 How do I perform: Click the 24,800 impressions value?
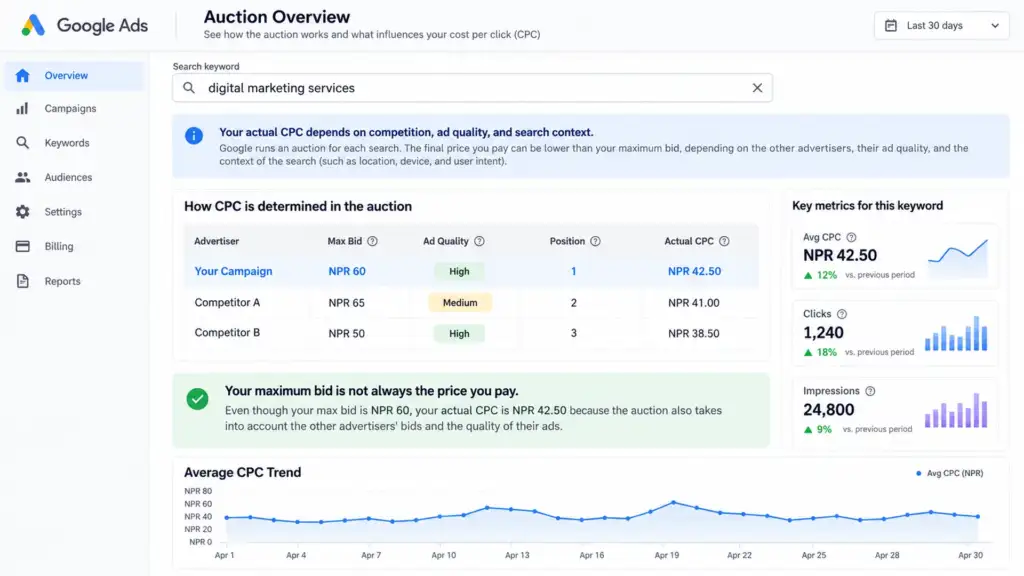(x=828, y=409)
